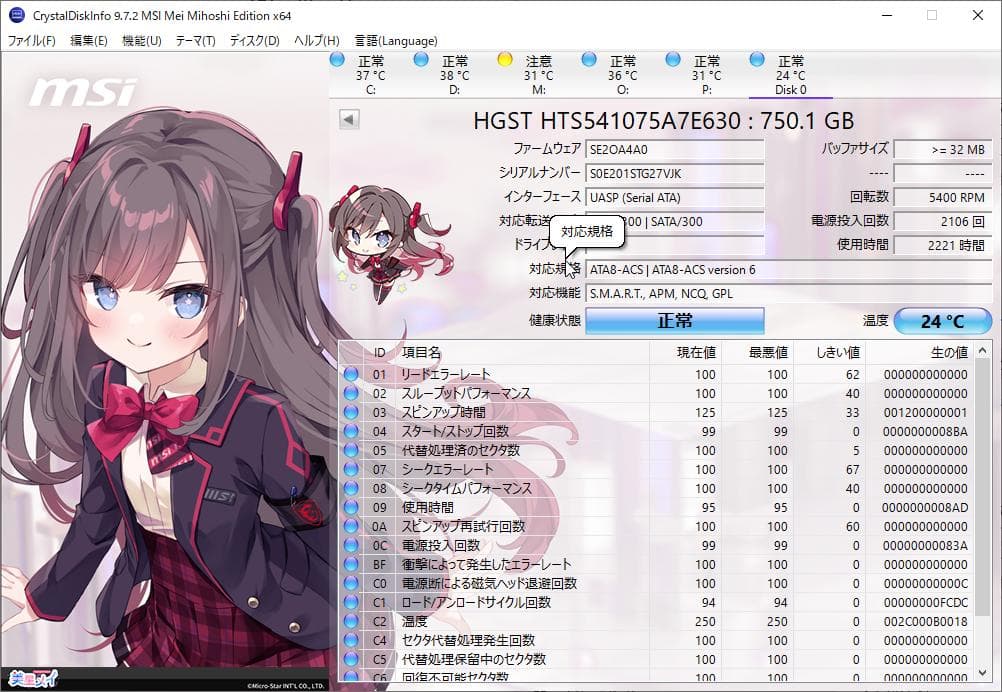Click yellow caution orb for drive M:
Image resolution: width=1002 pixels, height=692 pixels.
coord(505,59)
